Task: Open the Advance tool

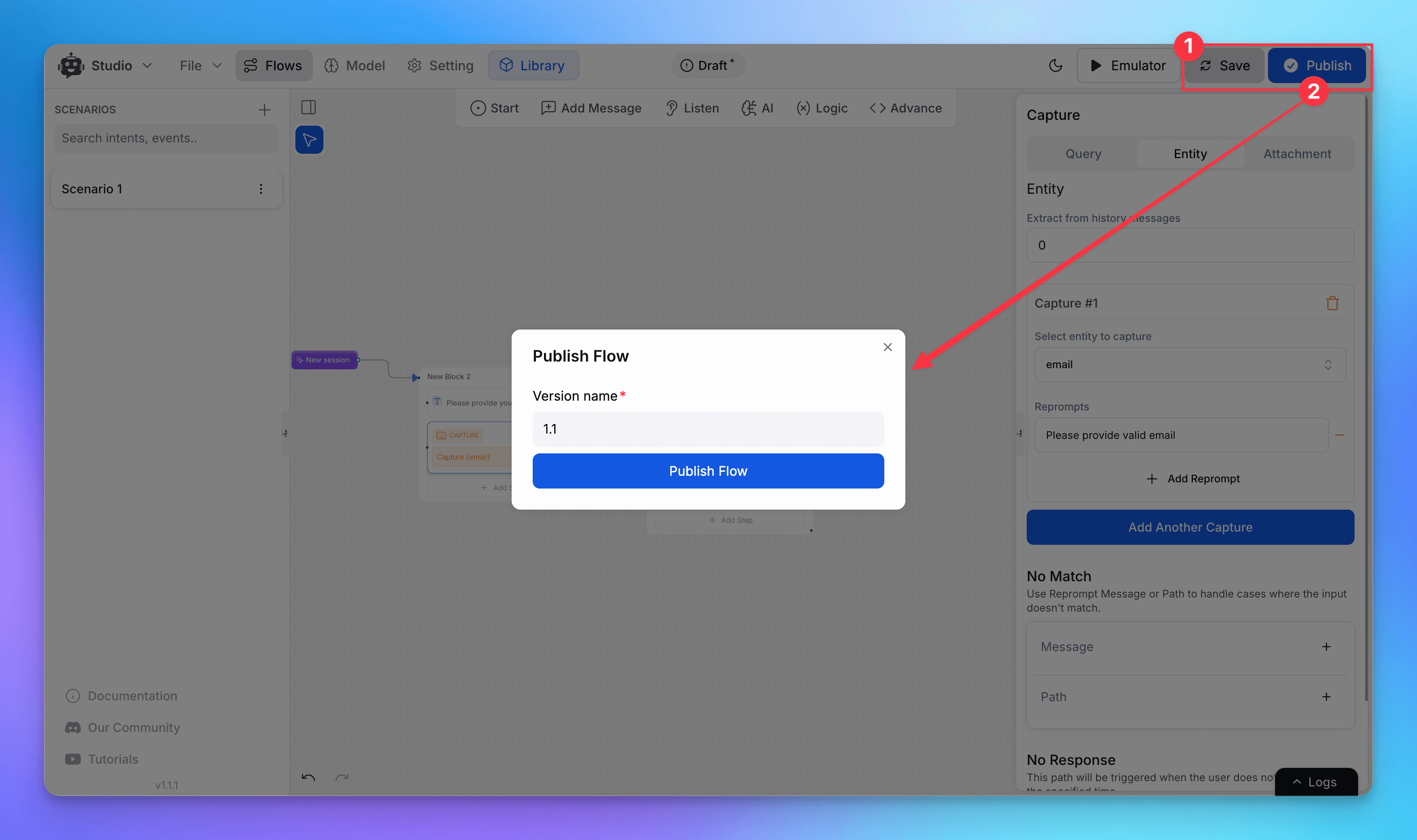Action: click(x=906, y=108)
